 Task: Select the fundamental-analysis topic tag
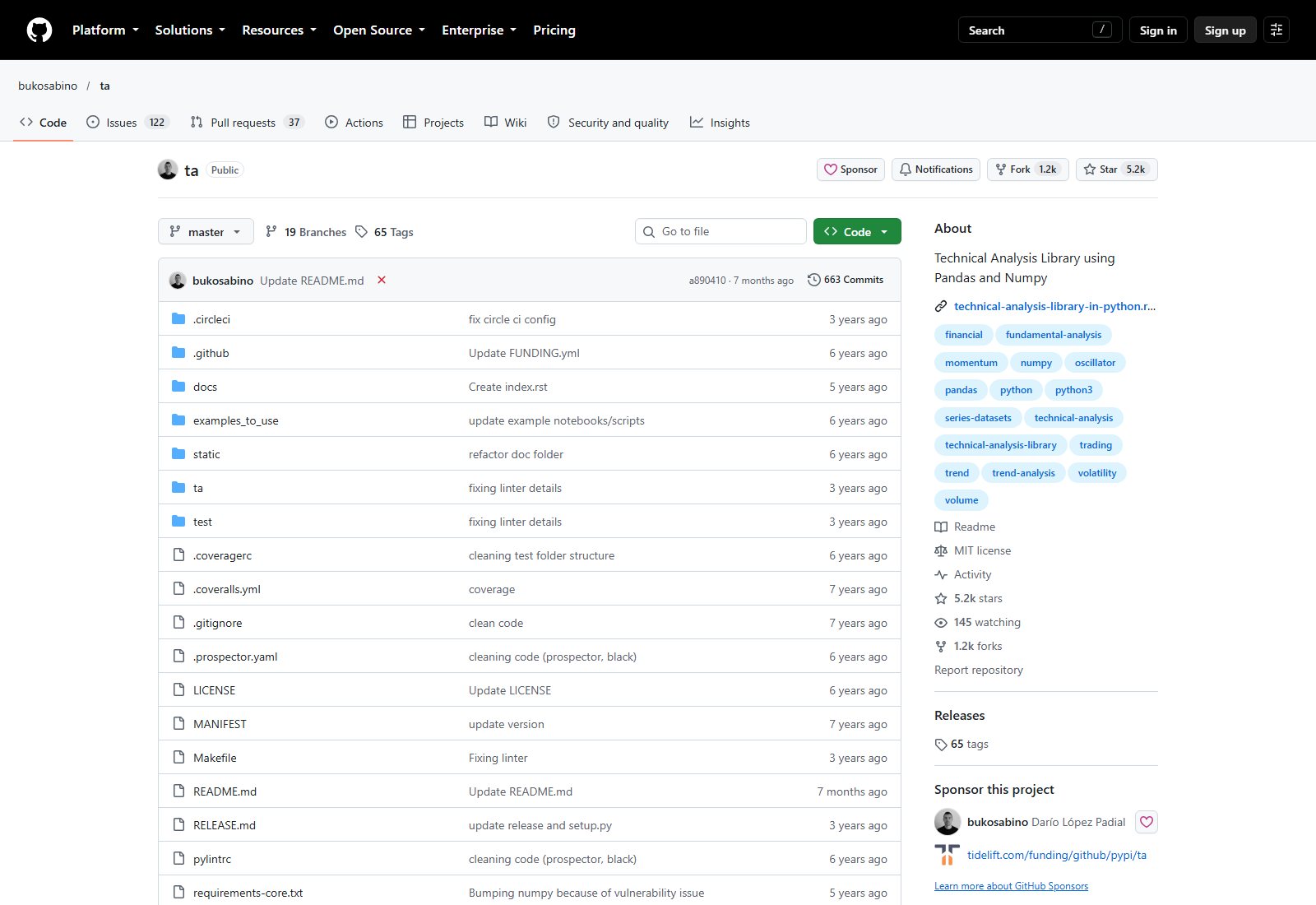tap(1053, 335)
